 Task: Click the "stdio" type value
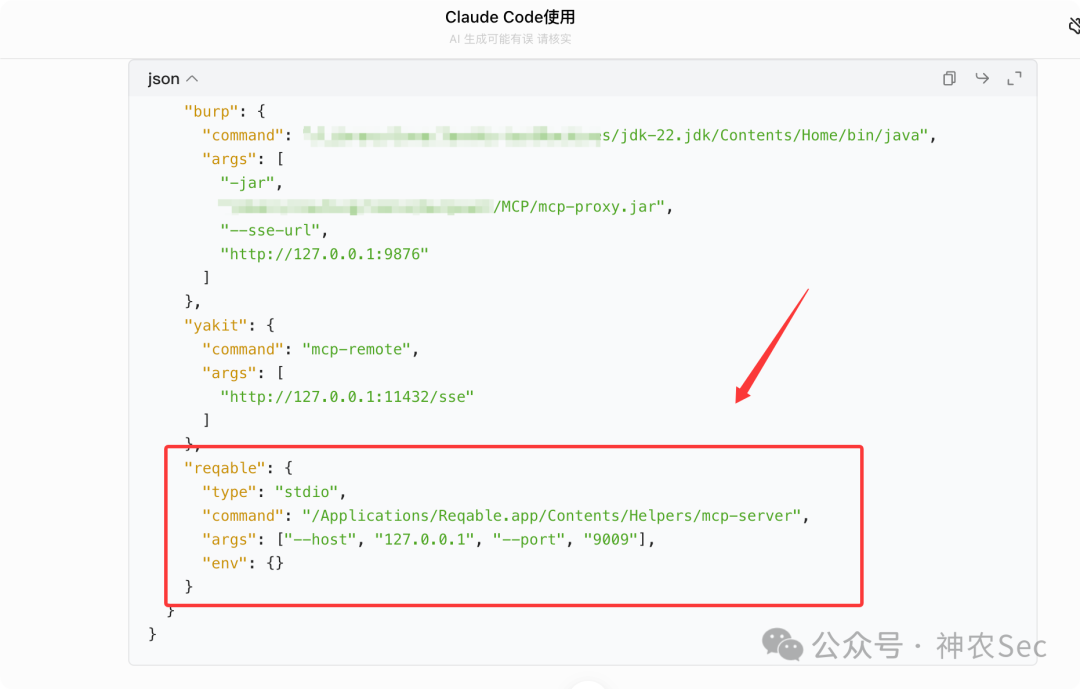(307, 492)
